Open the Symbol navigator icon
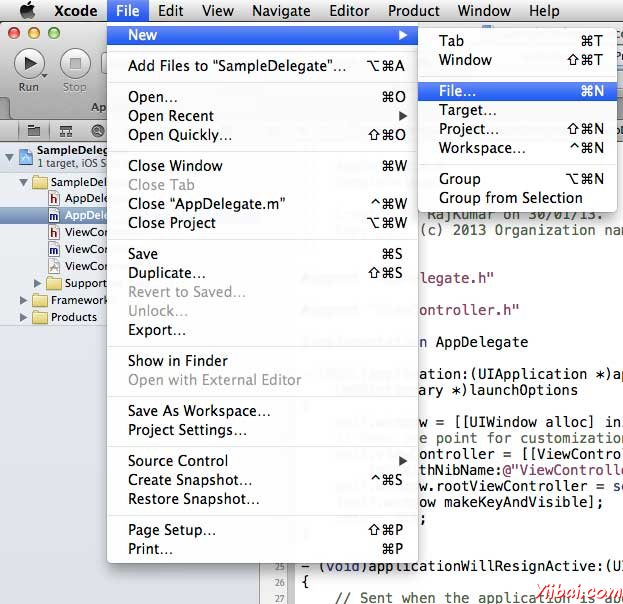Image resolution: width=623 pixels, height=604 pixels. pos(65,131)
